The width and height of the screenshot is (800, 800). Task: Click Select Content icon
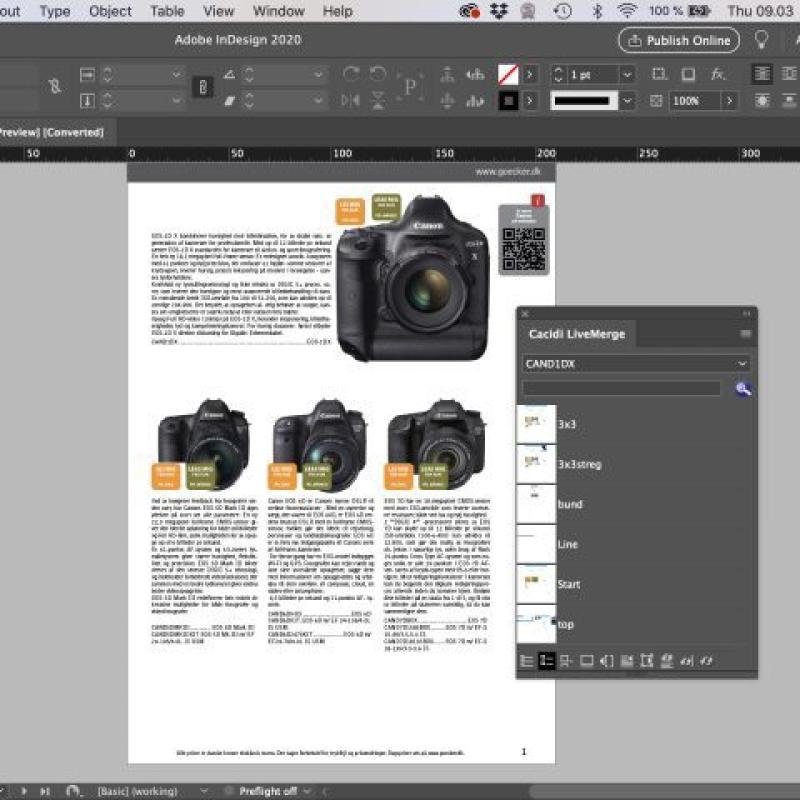point(447,101)
